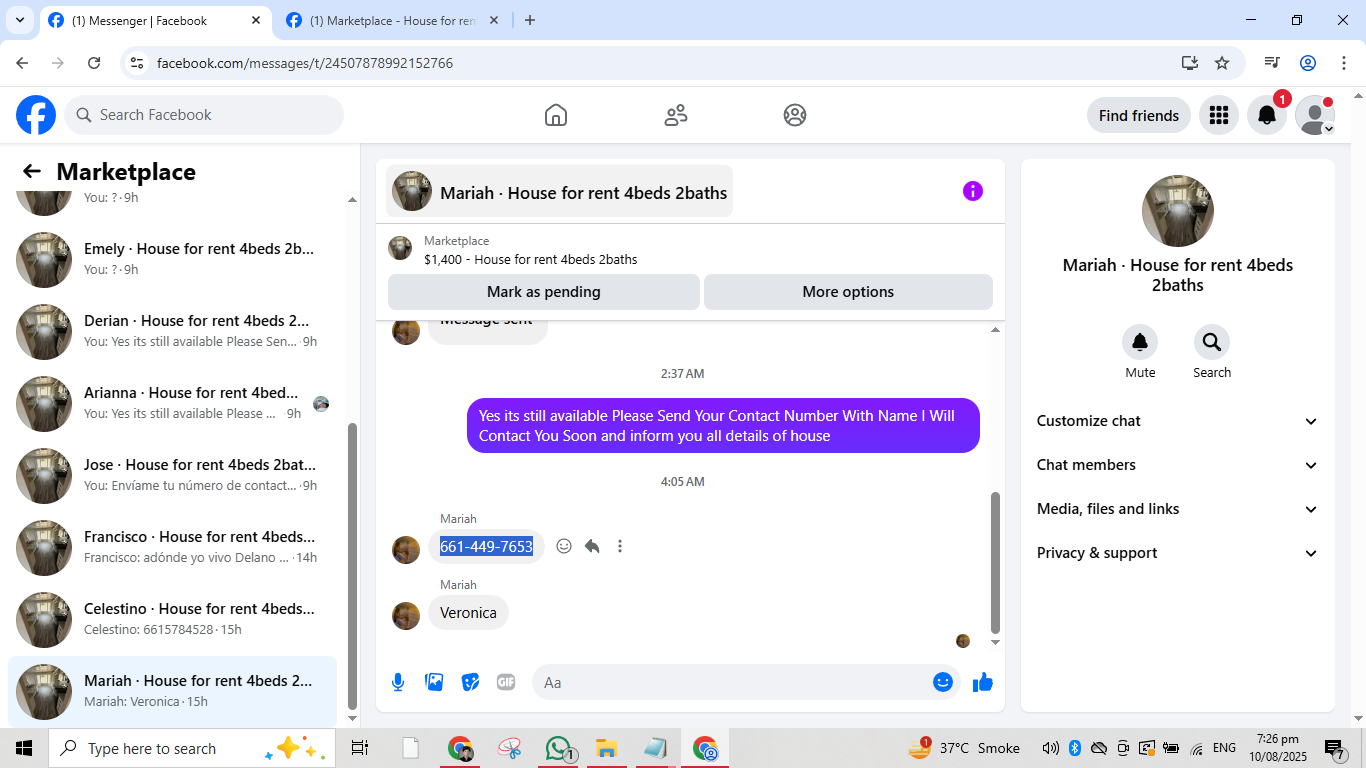Screen dimensions: 1366x768
Task: Choose a GIF
Action: coord(506,682)
